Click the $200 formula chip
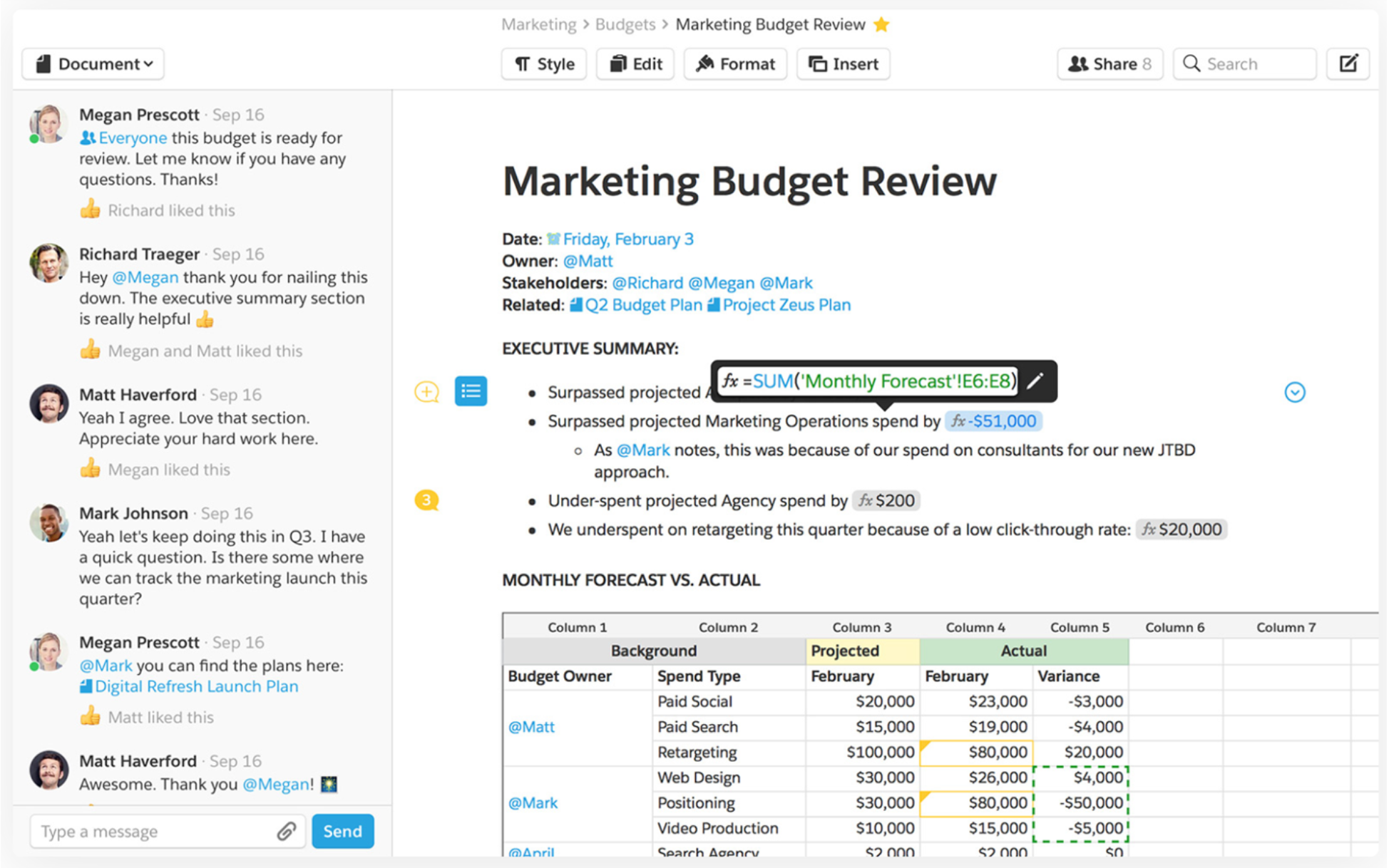The width and height of the screenshot is (1389, 868). [x=886, y=500]
